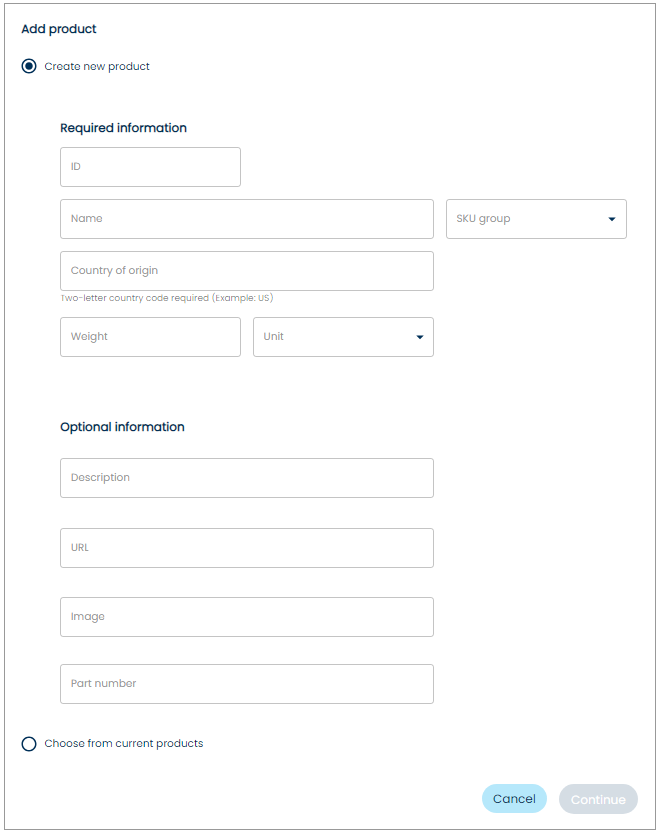Click the 'Choose from current products' label text
Image resolution: width=658 pixels, height=833 pixels.
(x=124, y=744)
